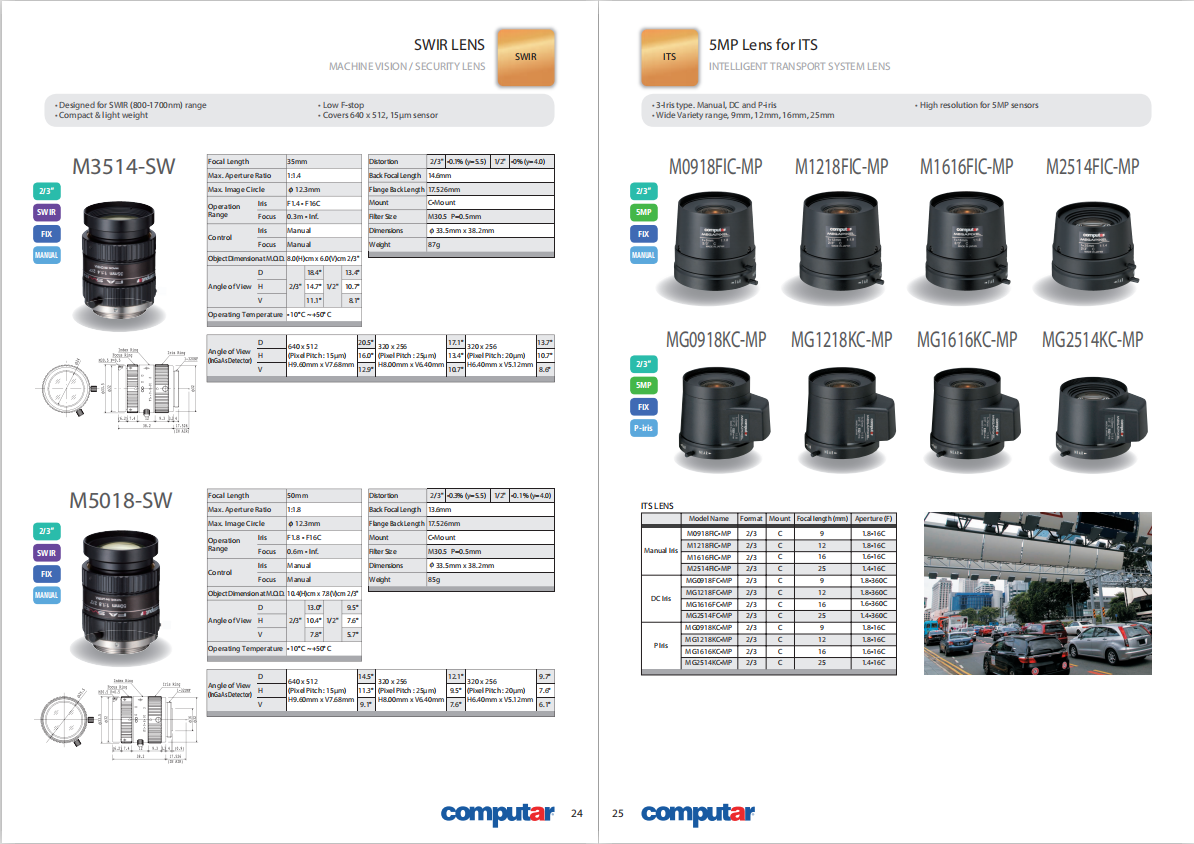
Task: Click the FIX badge beside the M3514-SW lens
Action: tap(46, 234)
